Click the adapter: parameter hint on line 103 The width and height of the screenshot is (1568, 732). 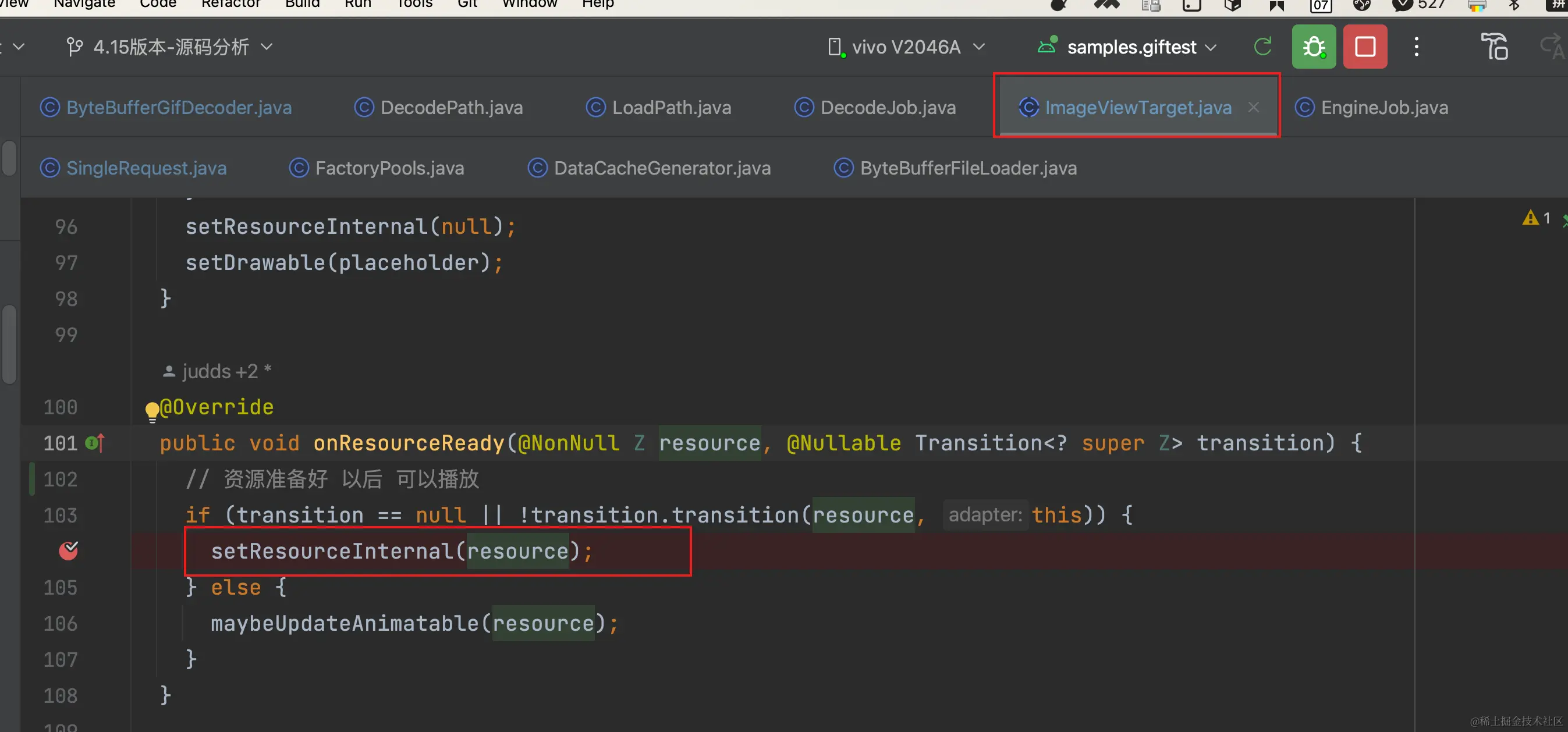click(984, 515)
